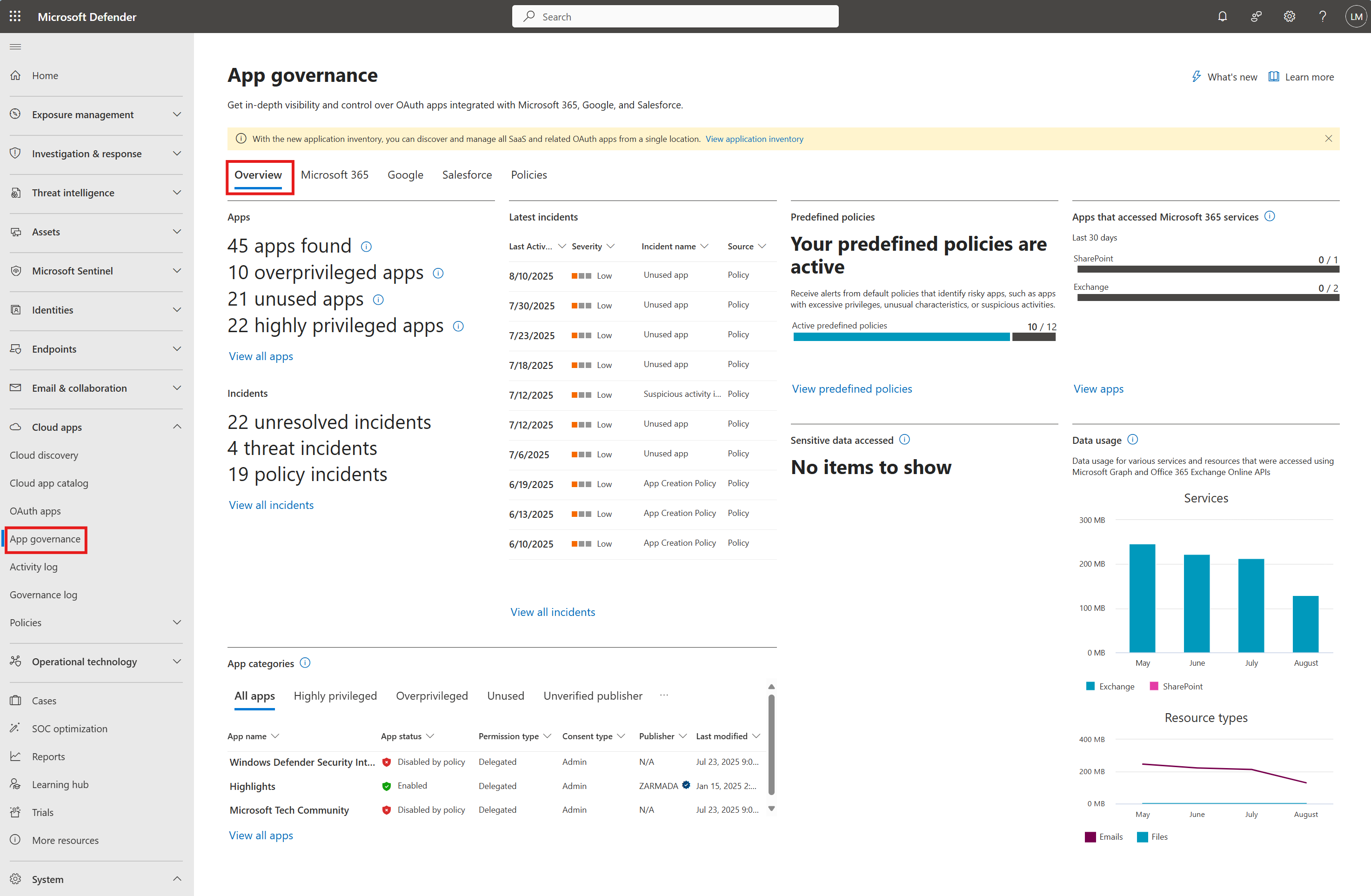Viewport: 1371px width, 896px height.
Task: Open the Severity column sort dropdown
Action: pyautogui.click(x=611, y=246)
